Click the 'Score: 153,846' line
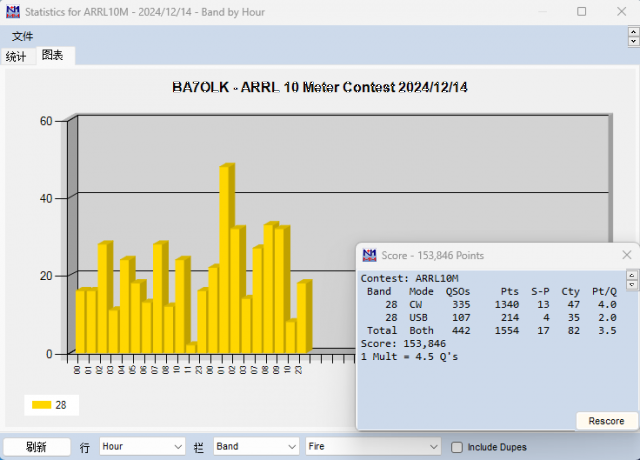This screenshot has height=460, width=640. 403,344
